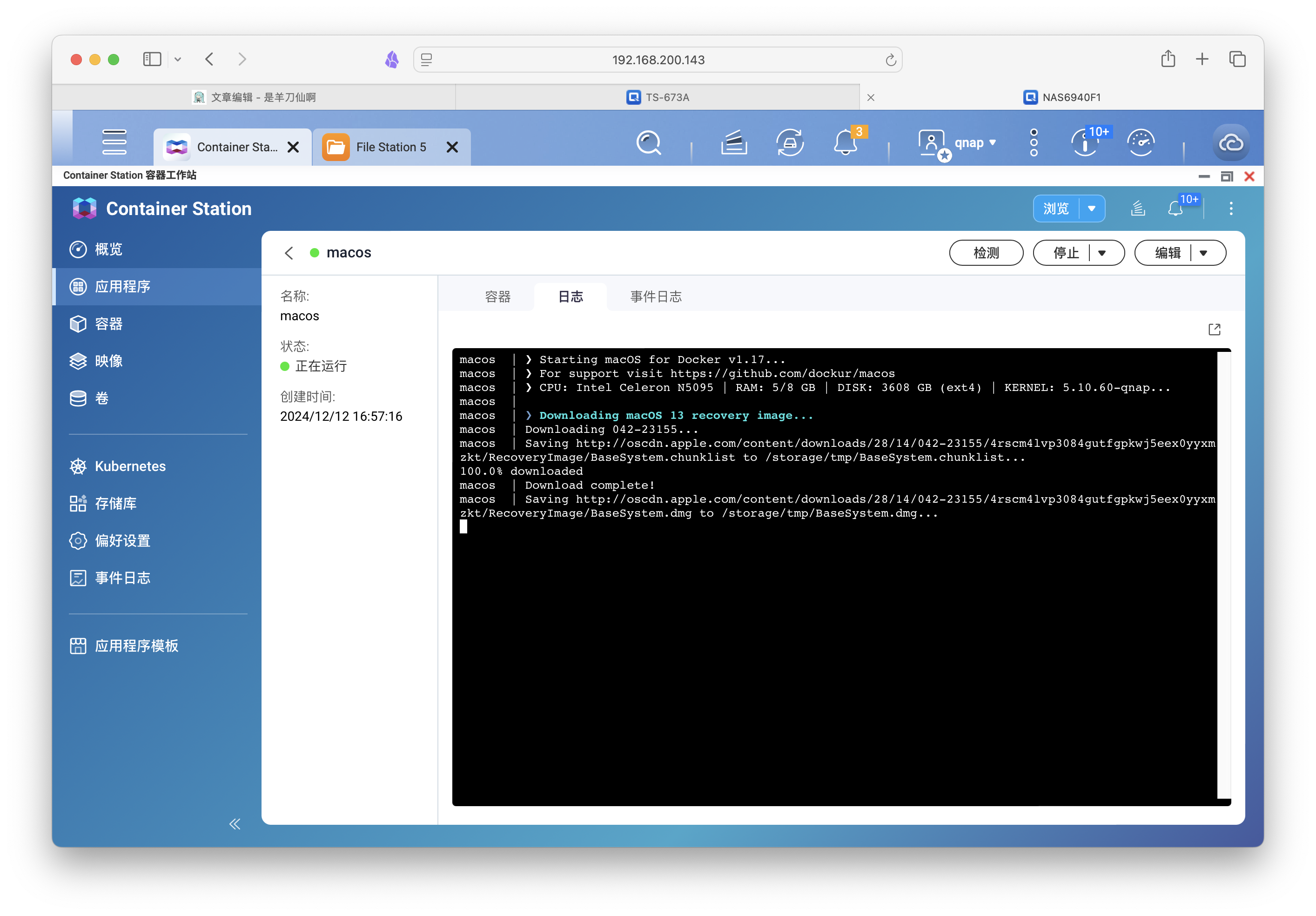Image resolution: width=1316 pixels, height=916 pixels.
Task: Expand the qnap user dropdown
Action: [x=992, y=143]
